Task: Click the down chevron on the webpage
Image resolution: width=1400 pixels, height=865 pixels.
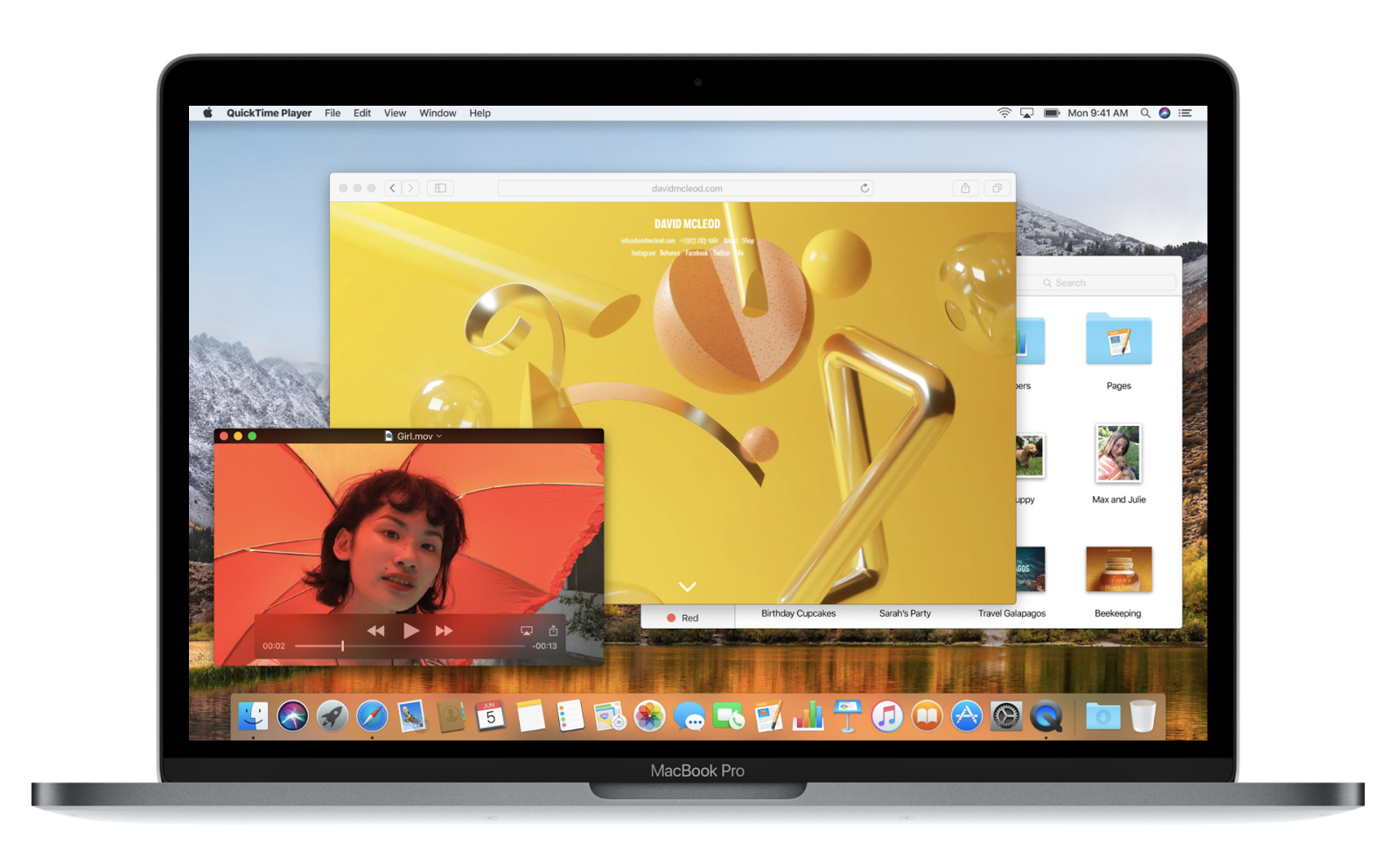Action: 688,587
